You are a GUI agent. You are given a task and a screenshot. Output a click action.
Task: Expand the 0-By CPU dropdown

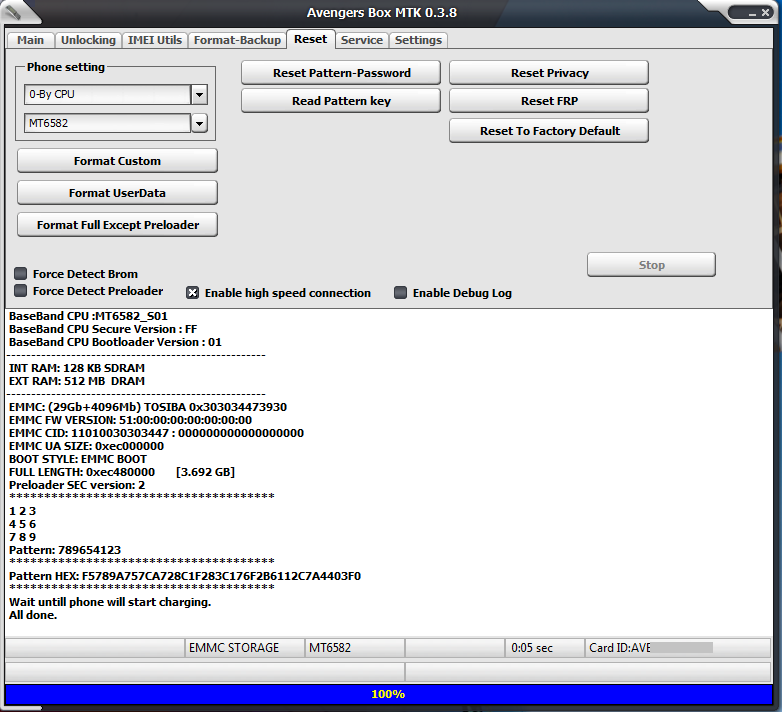pos(199,94)
